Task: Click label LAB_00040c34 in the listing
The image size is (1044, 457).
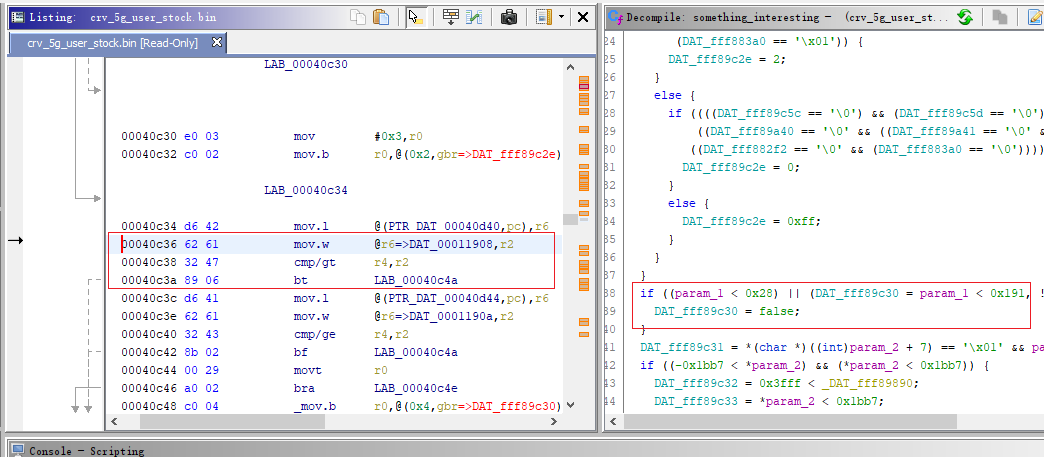Action: click(x=306, y=191)
